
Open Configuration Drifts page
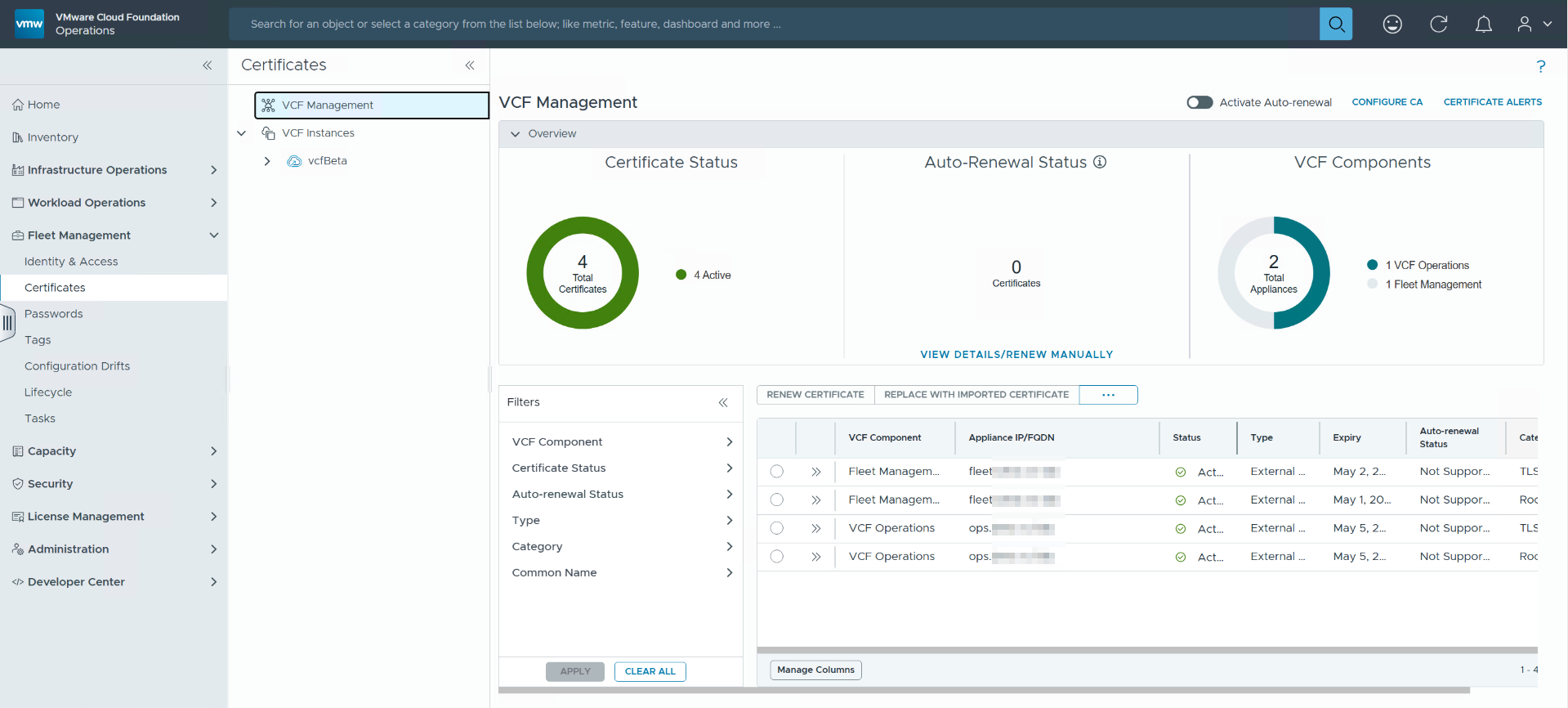77,366
